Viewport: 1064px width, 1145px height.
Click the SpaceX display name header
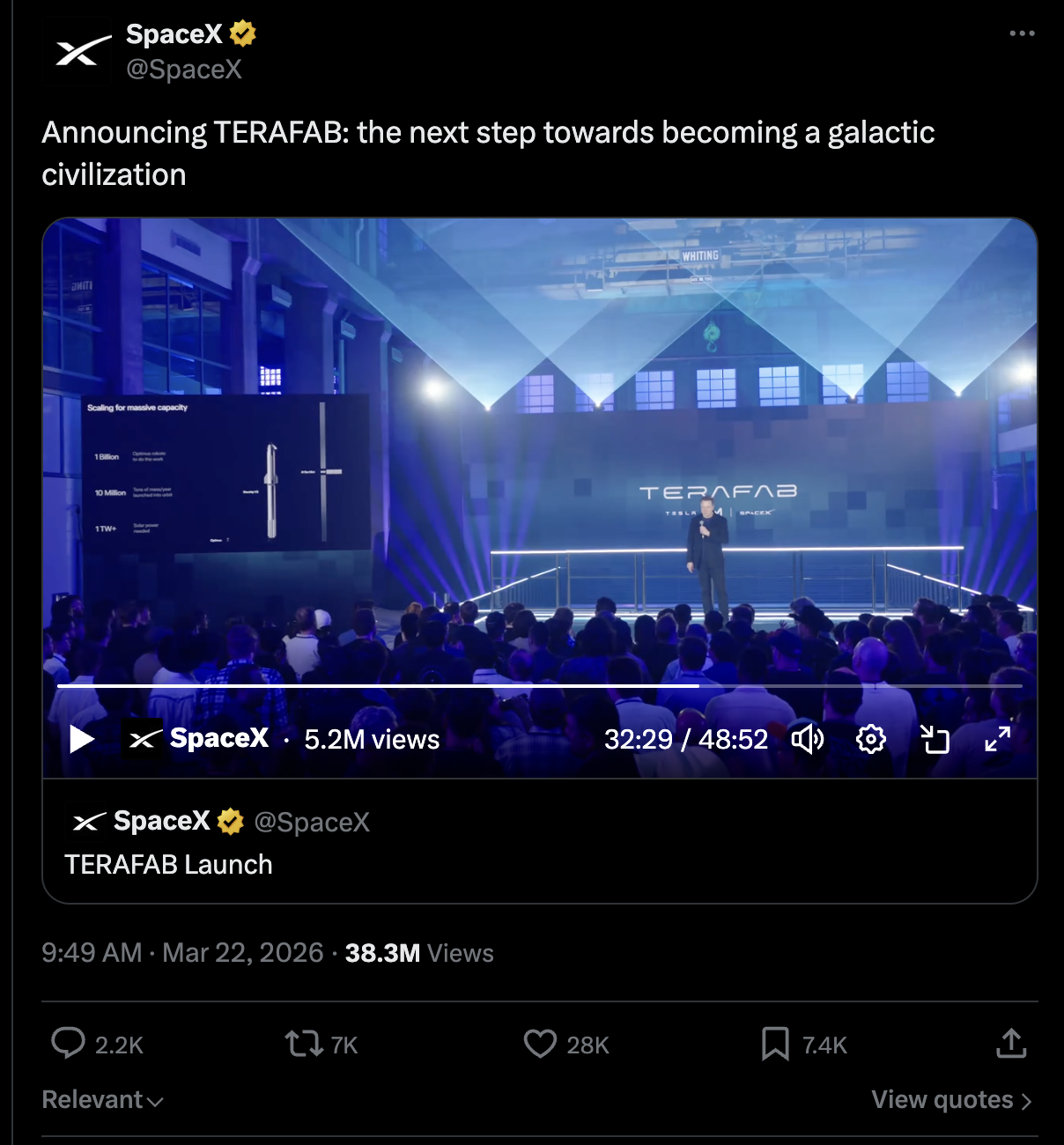pos(174,34)
